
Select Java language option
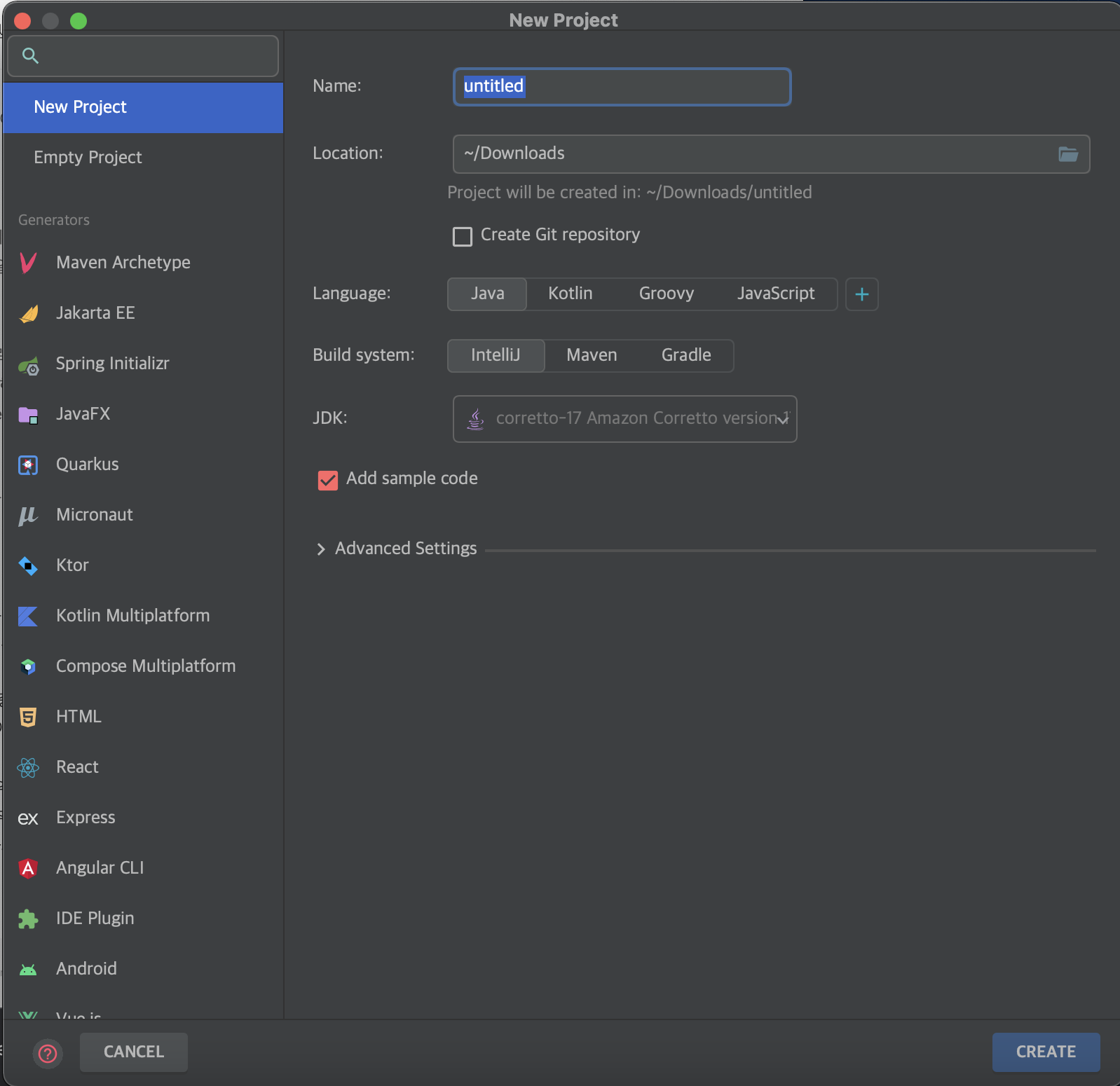487,294
